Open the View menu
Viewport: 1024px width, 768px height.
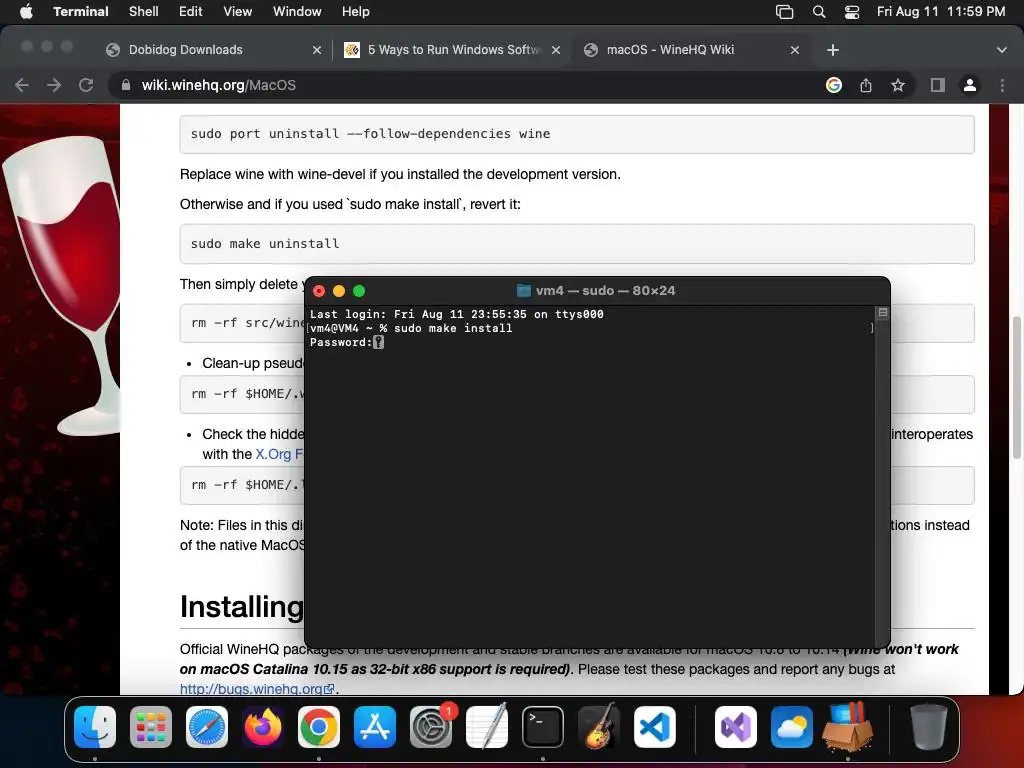coord(237,12)
